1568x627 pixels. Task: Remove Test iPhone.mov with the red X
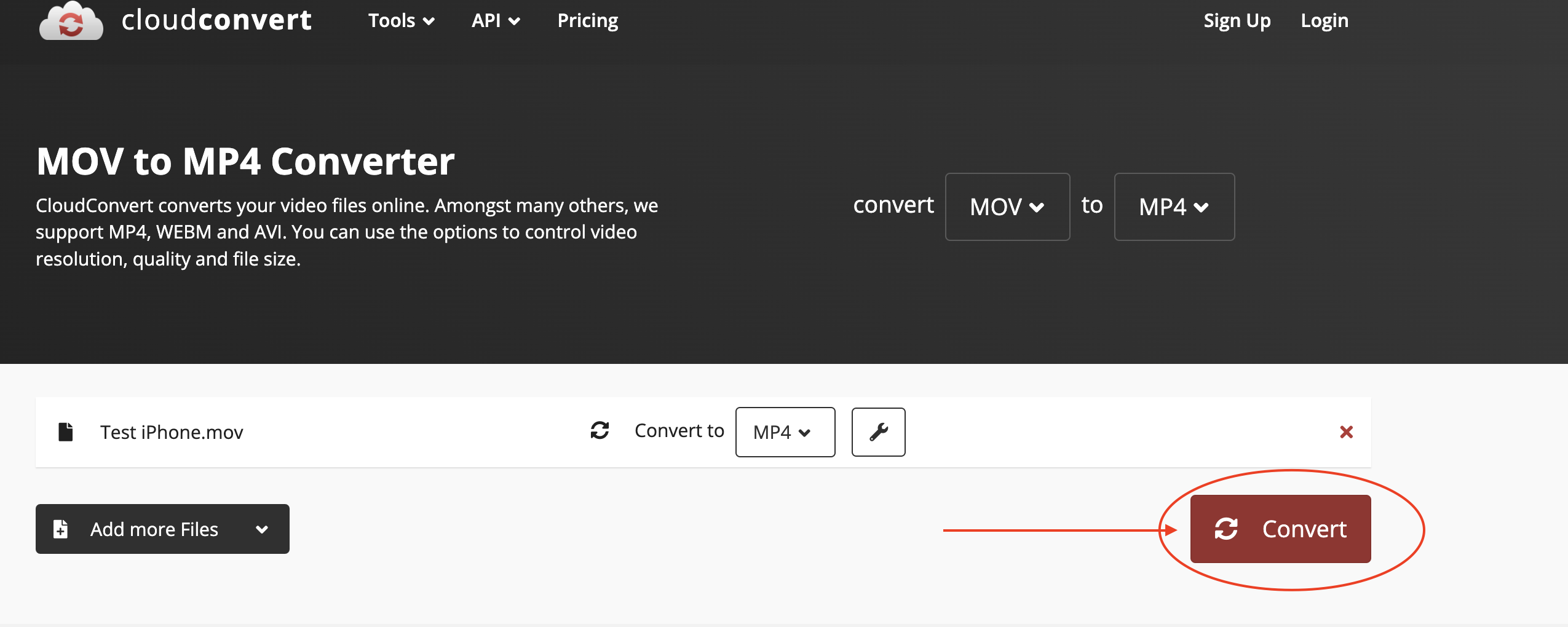point(1346,432)
